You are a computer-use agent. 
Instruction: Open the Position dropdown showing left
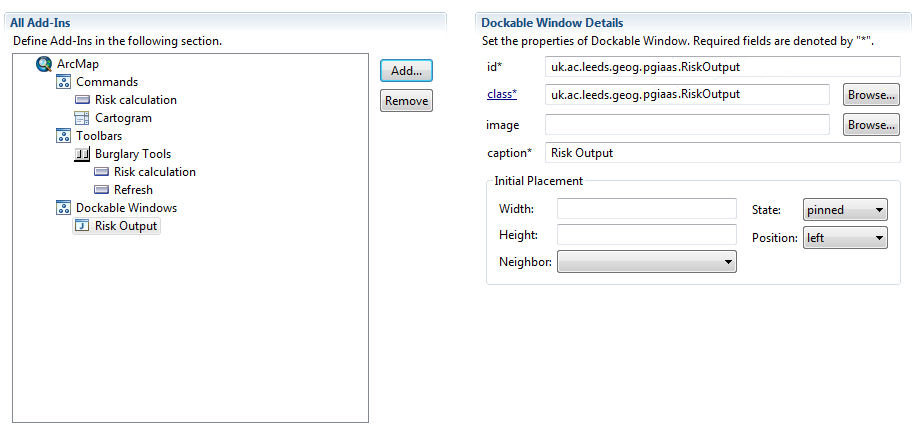845,238
